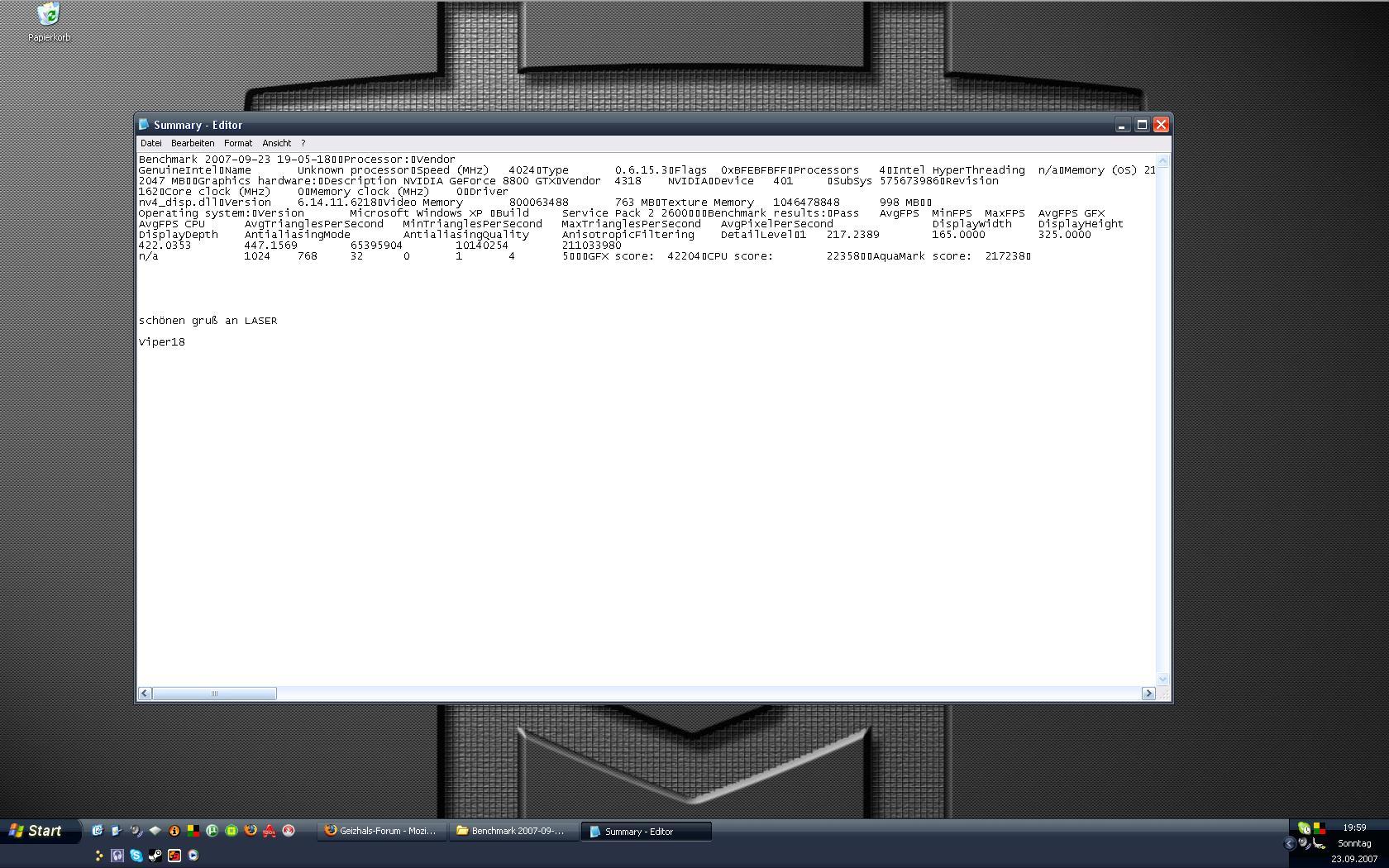Click the four-color squares tray icon
The height and width of the screenshot is (868, 1389).
(1320, 827)
